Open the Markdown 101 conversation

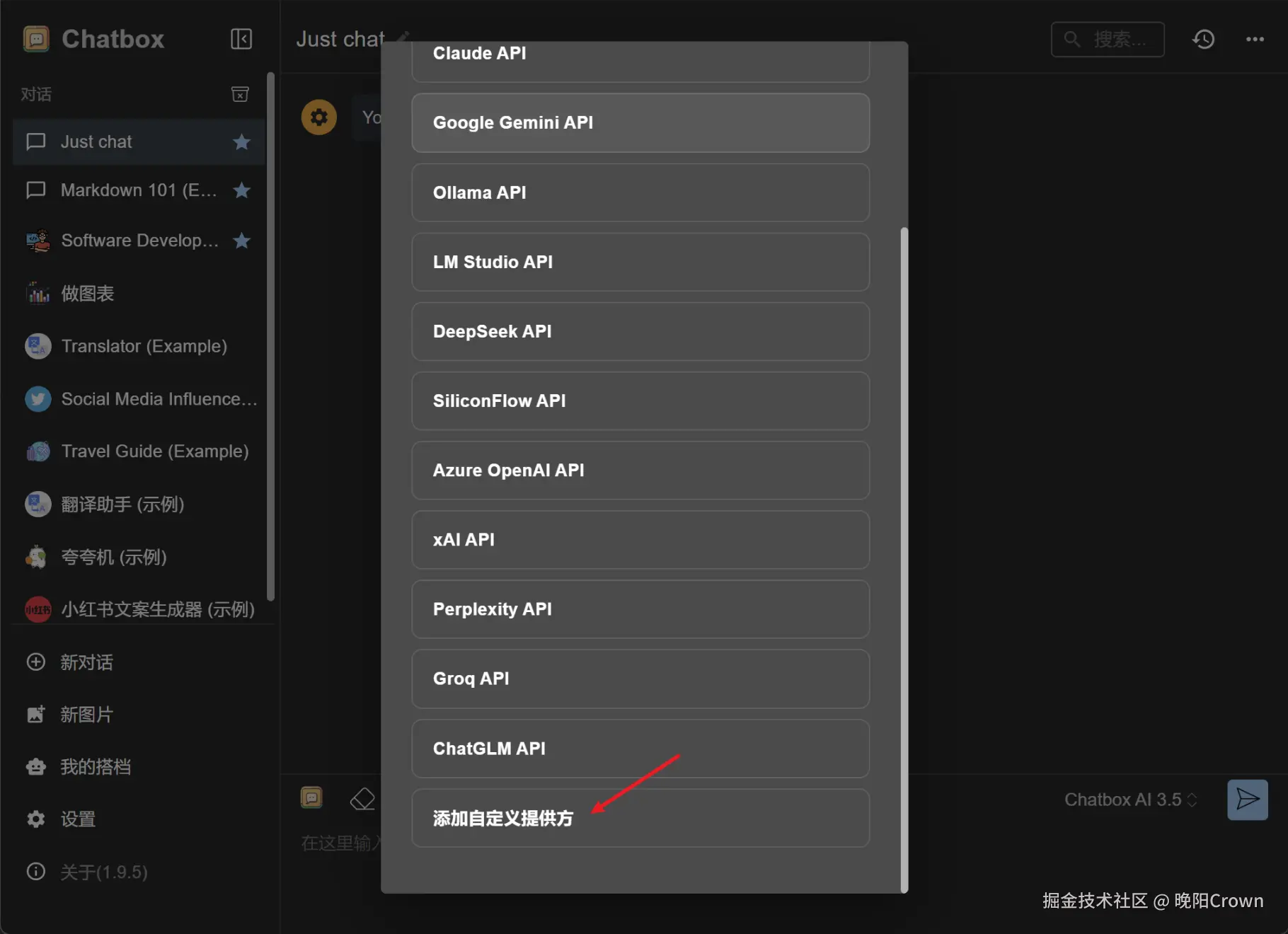pyautogui.click(x=139, y=190)
